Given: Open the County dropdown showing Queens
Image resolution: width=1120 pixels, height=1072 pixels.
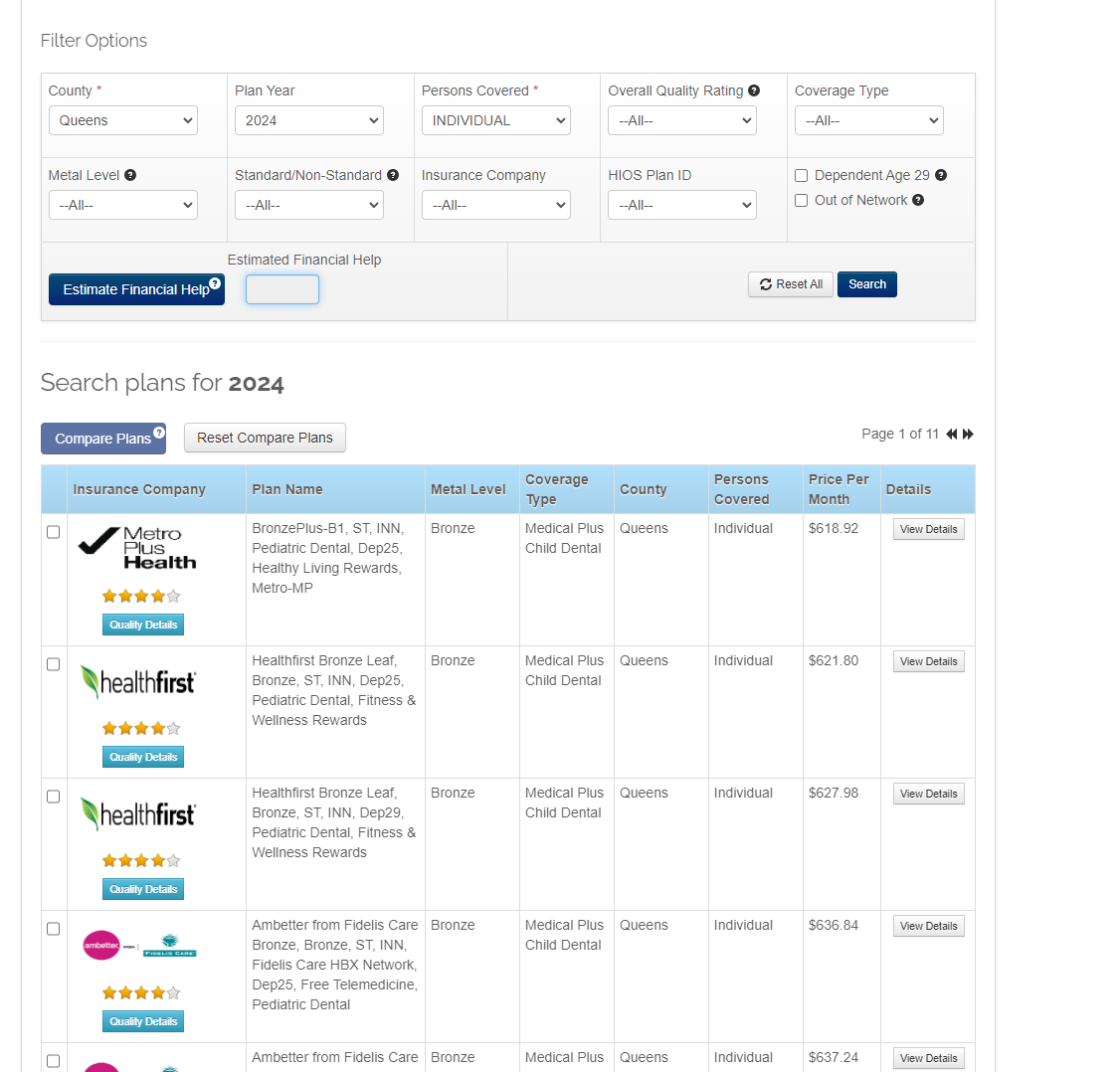Looking at the screenshot, I should (123, 120).
